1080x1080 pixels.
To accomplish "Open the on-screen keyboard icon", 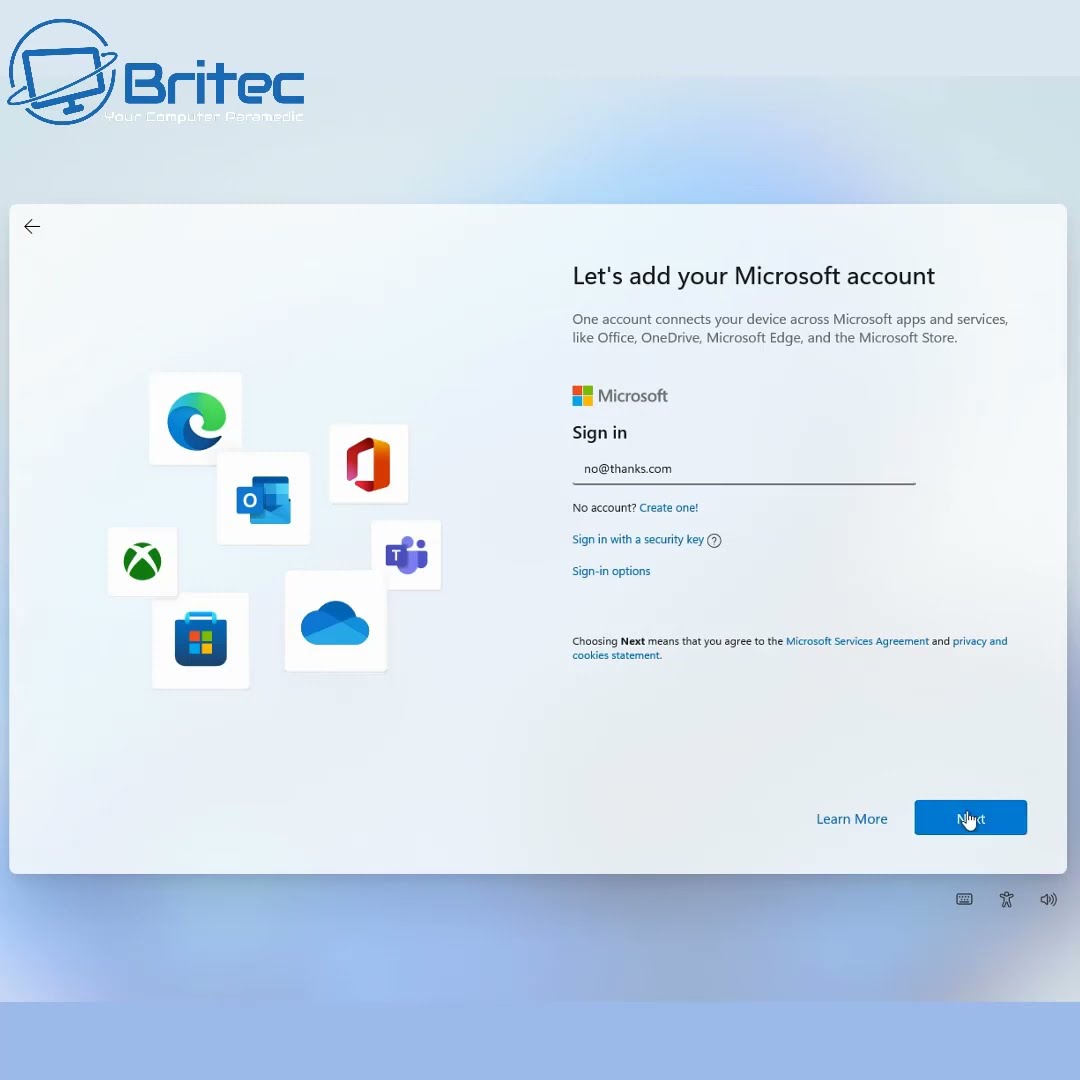I will point(964,899).
